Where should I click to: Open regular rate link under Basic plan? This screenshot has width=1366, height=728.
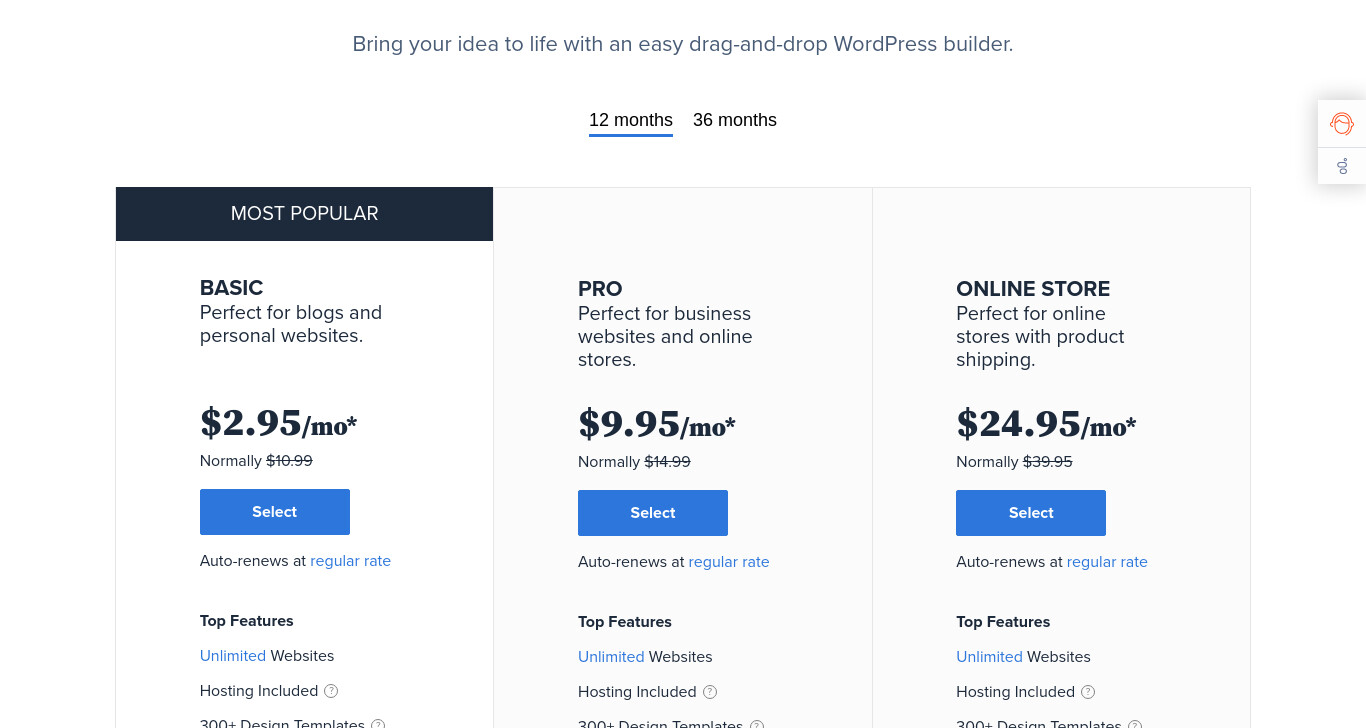(350, 561)
